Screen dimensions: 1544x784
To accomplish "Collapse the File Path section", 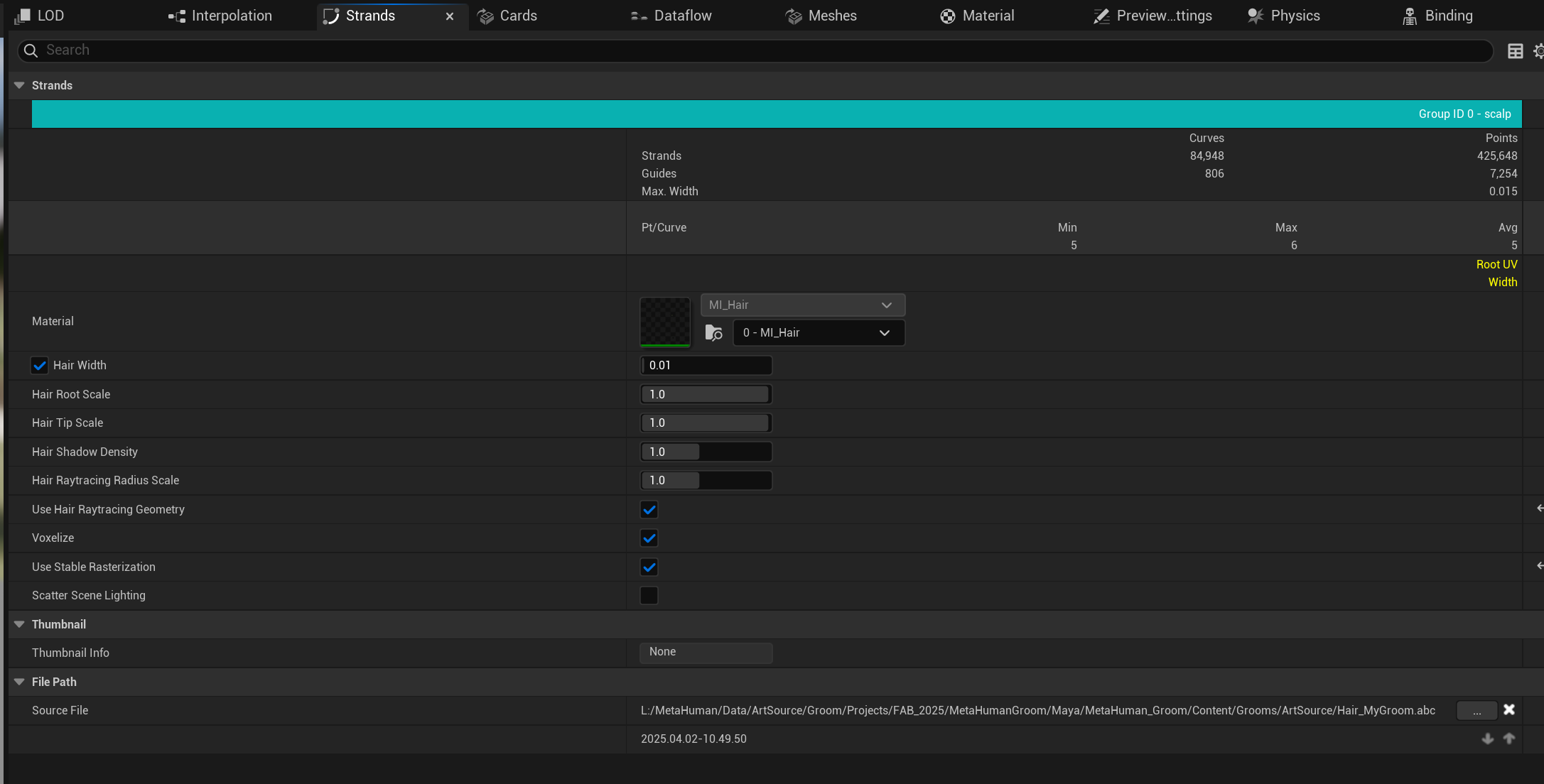I will tap(19, 682).
